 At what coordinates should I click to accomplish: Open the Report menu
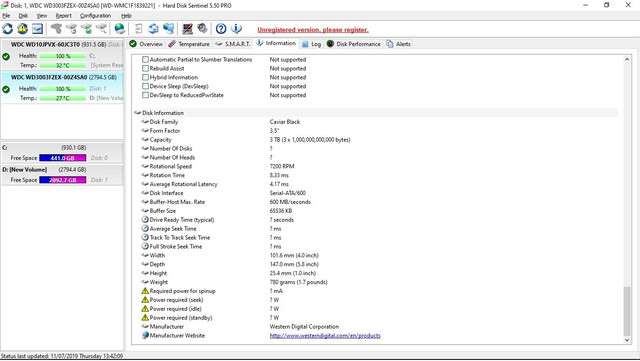click(64, 16)
